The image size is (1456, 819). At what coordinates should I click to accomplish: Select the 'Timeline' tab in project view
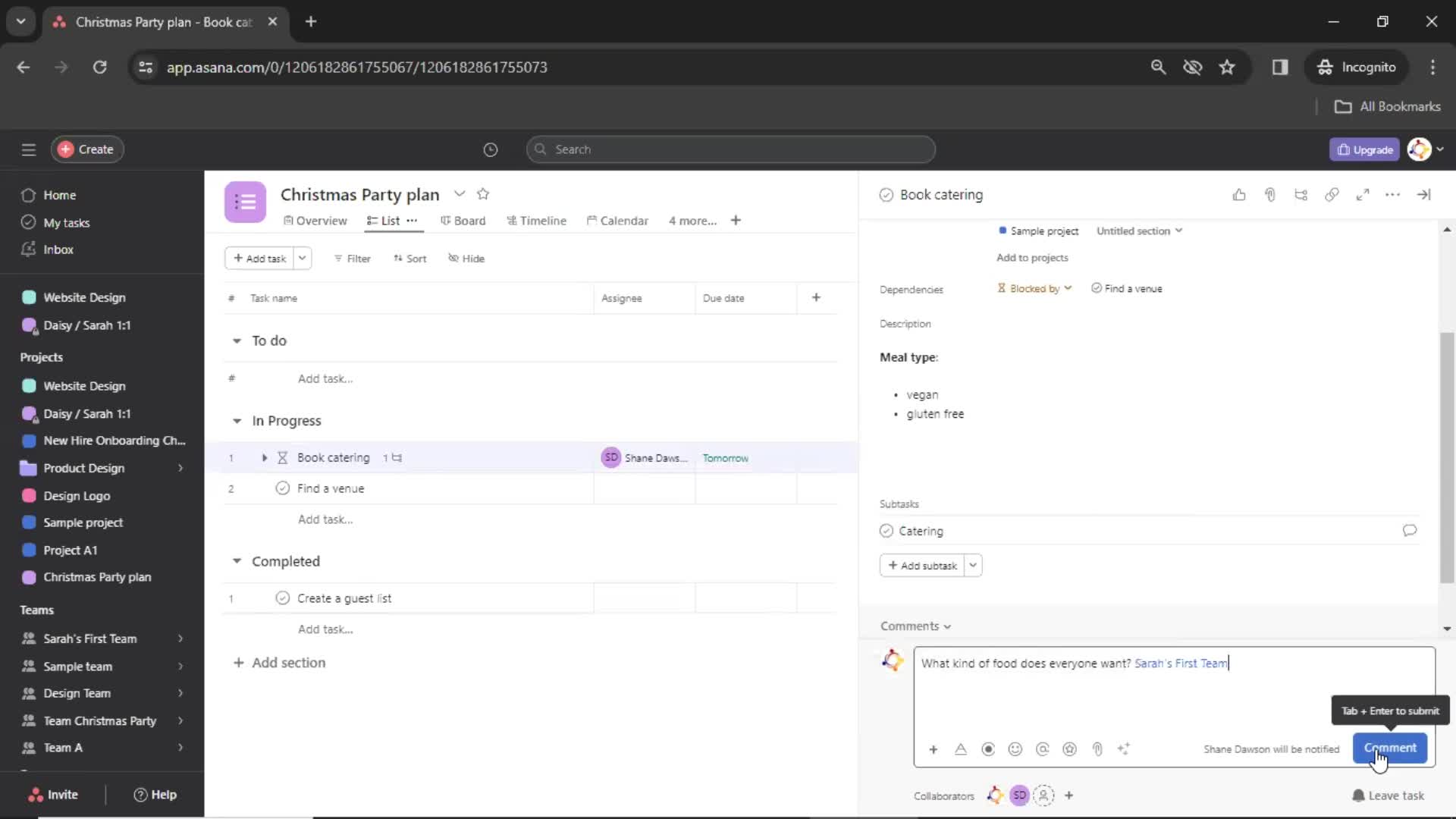point(541,220)
